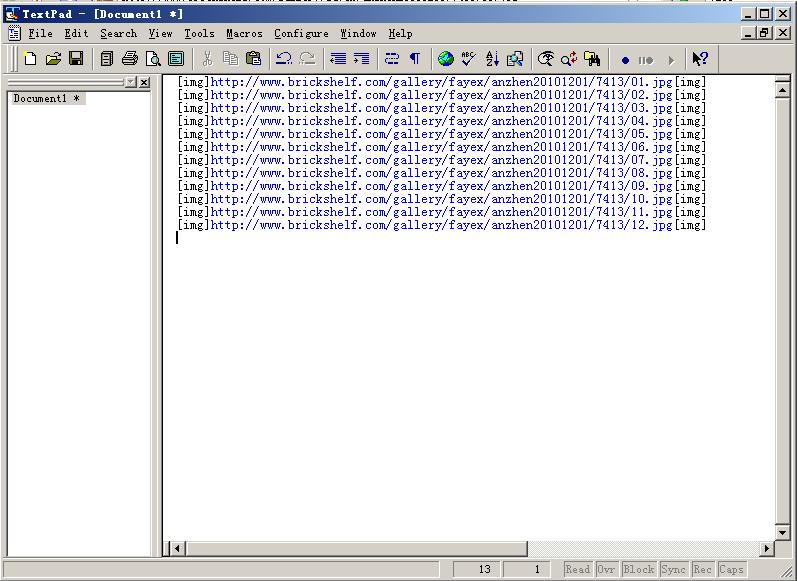Image resolution: width=797 pixels, height=581 pixels.
Task: Click the Manage Files icon
Action: (x=107, y=59)
